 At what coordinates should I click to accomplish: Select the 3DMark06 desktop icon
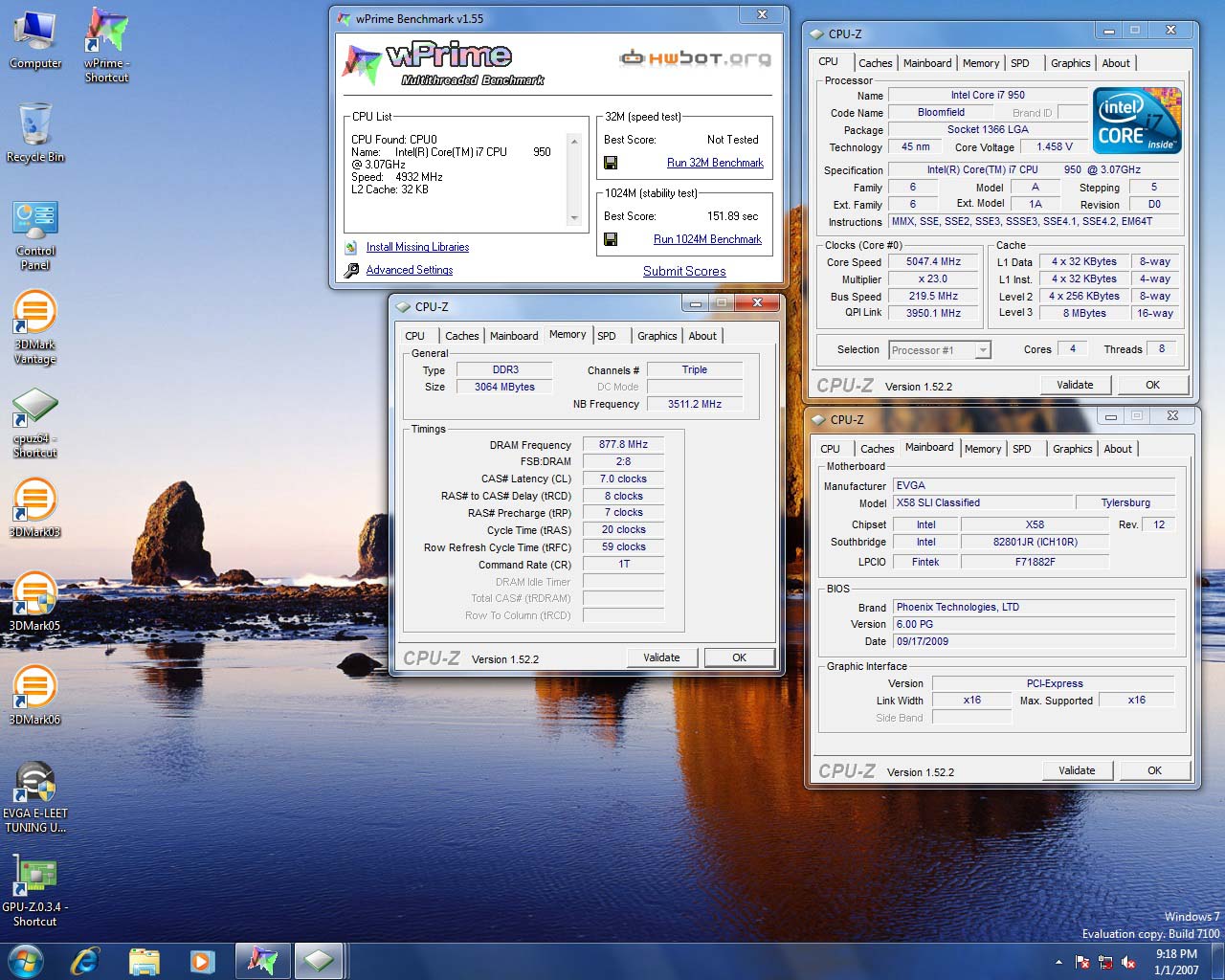point(35,695)
